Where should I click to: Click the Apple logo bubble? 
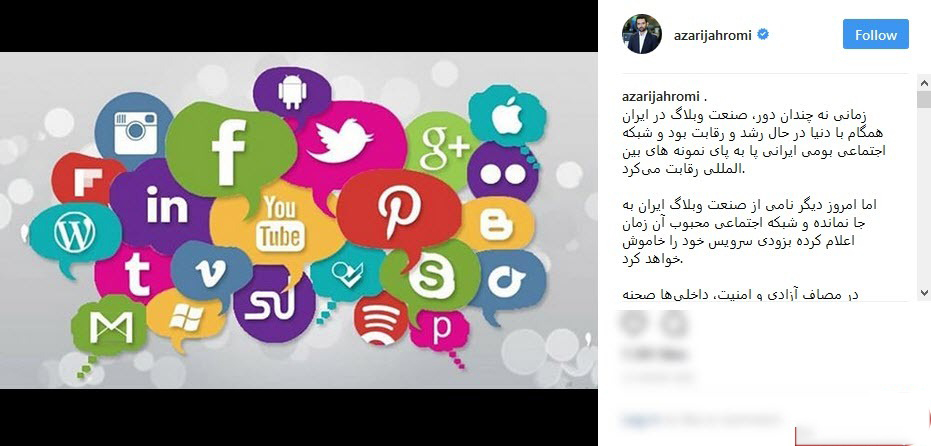click(506, 116)
